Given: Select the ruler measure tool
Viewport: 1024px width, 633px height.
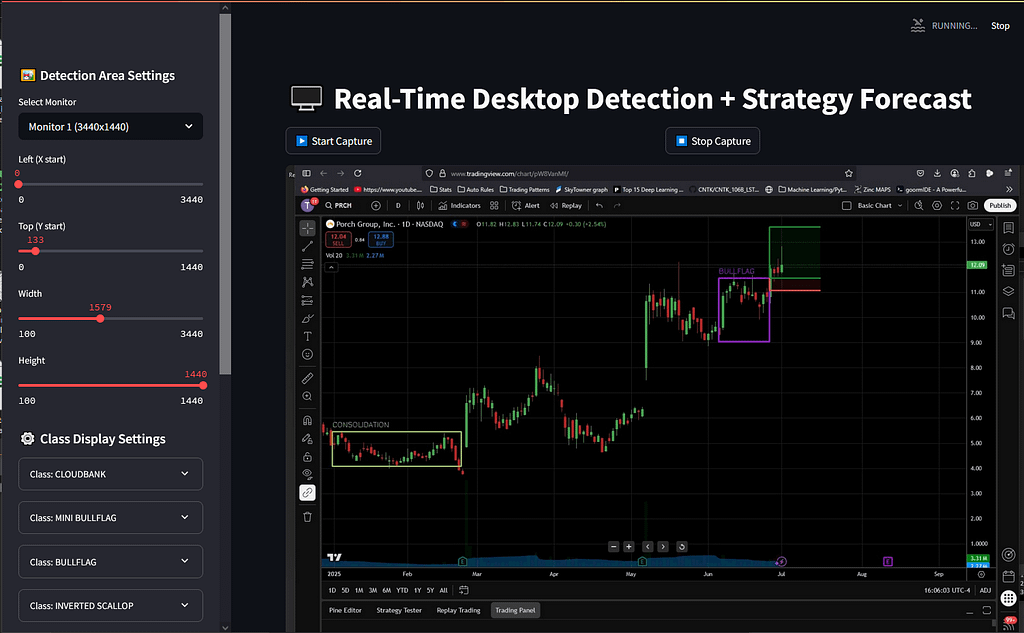Looking at the screenshot, I should coord(307,378).
